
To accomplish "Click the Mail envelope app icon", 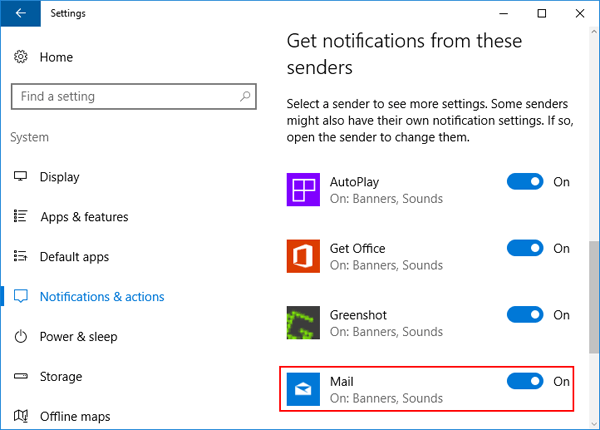I will coord(303,389).
